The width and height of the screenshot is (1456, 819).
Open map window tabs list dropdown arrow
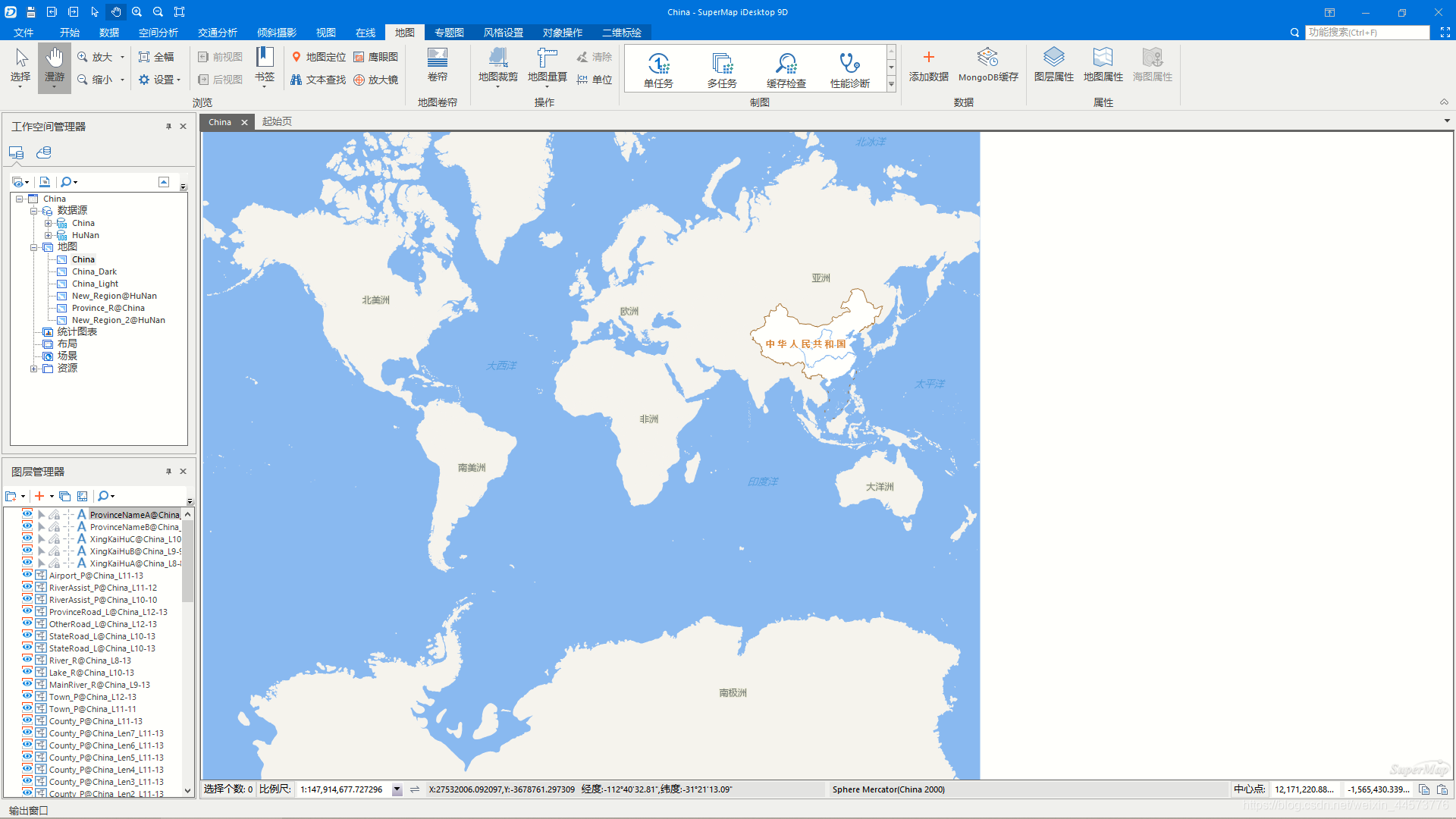click(x=1447, y=121)
